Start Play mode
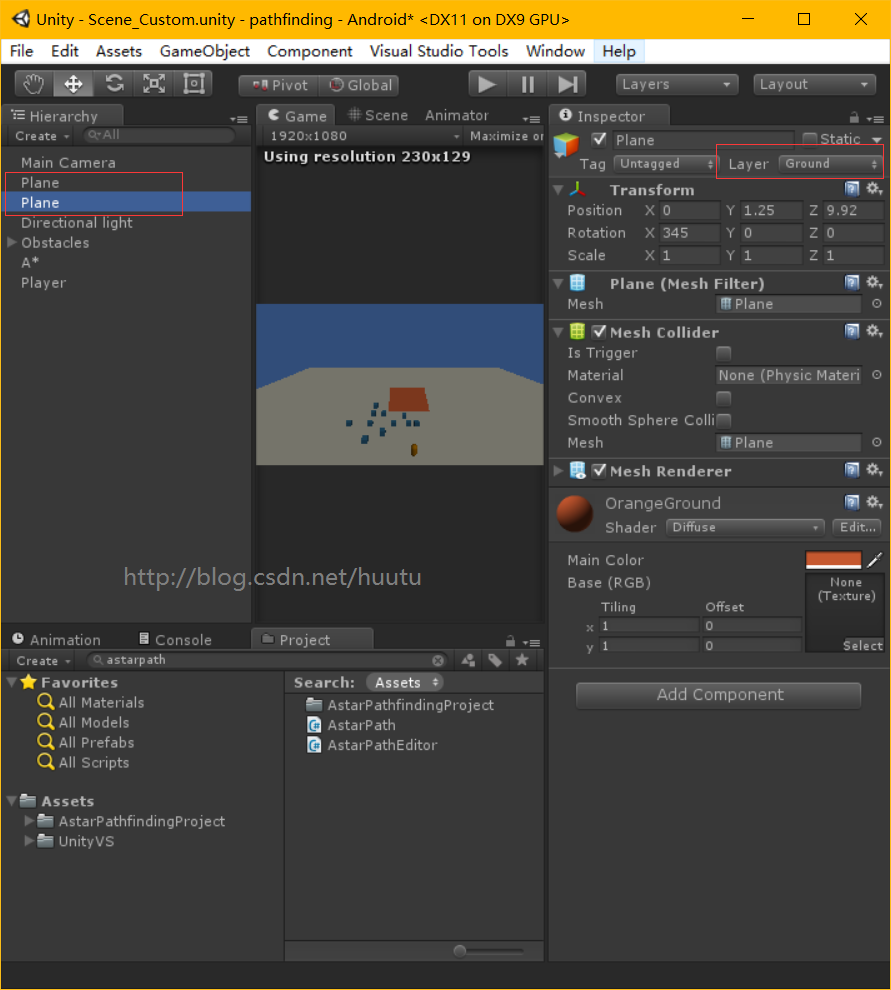The image size is (891, 990). pos(487,84)
